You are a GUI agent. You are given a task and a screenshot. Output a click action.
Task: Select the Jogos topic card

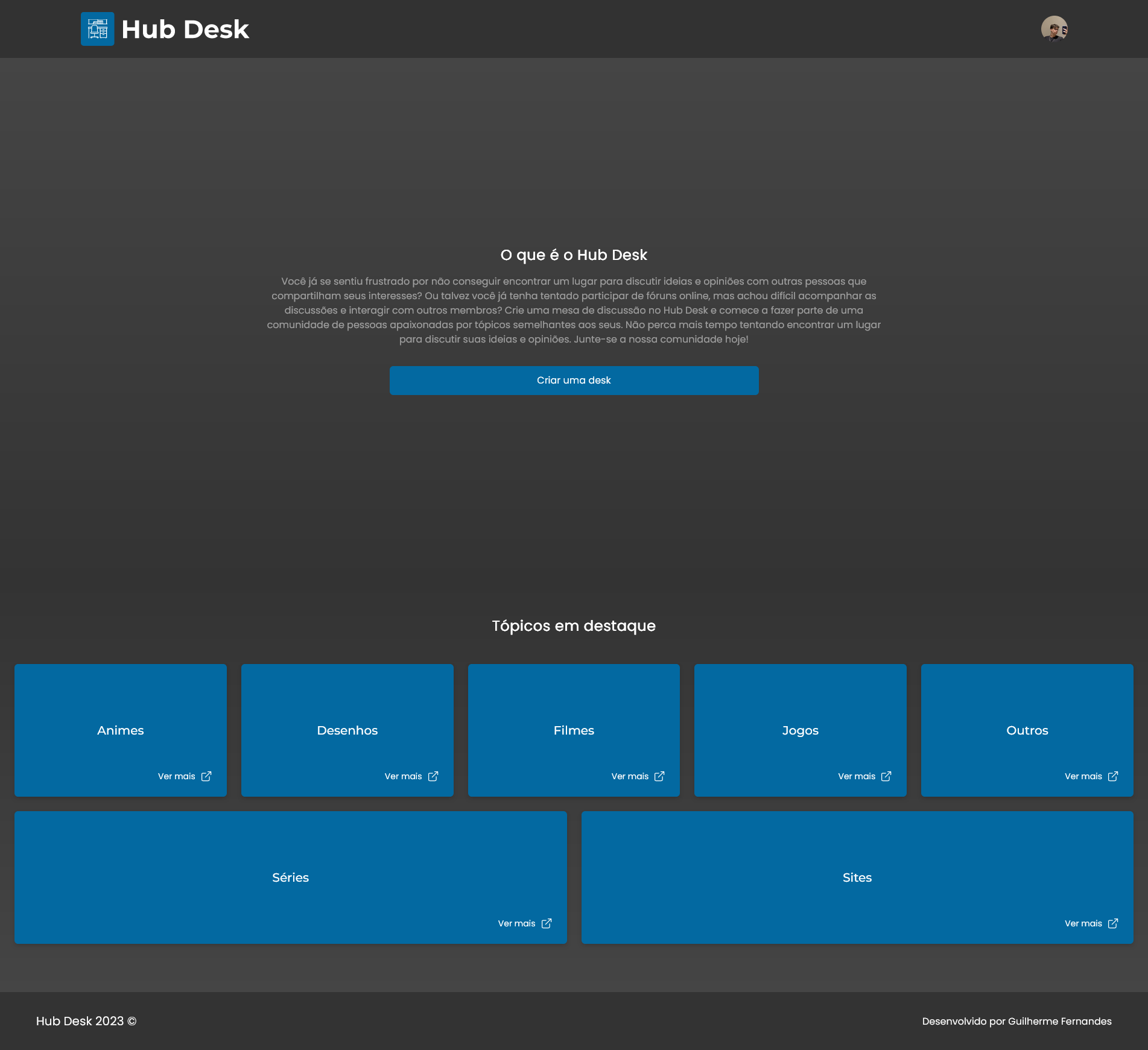point(801,730)
